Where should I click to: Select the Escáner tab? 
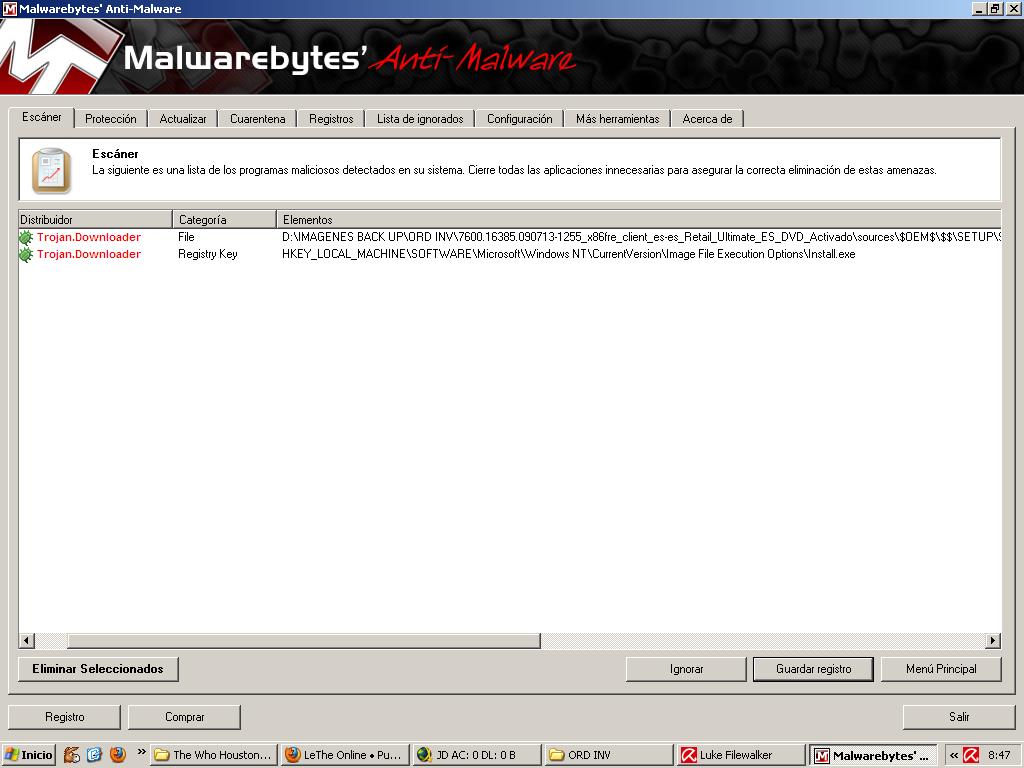click(42, 117)
